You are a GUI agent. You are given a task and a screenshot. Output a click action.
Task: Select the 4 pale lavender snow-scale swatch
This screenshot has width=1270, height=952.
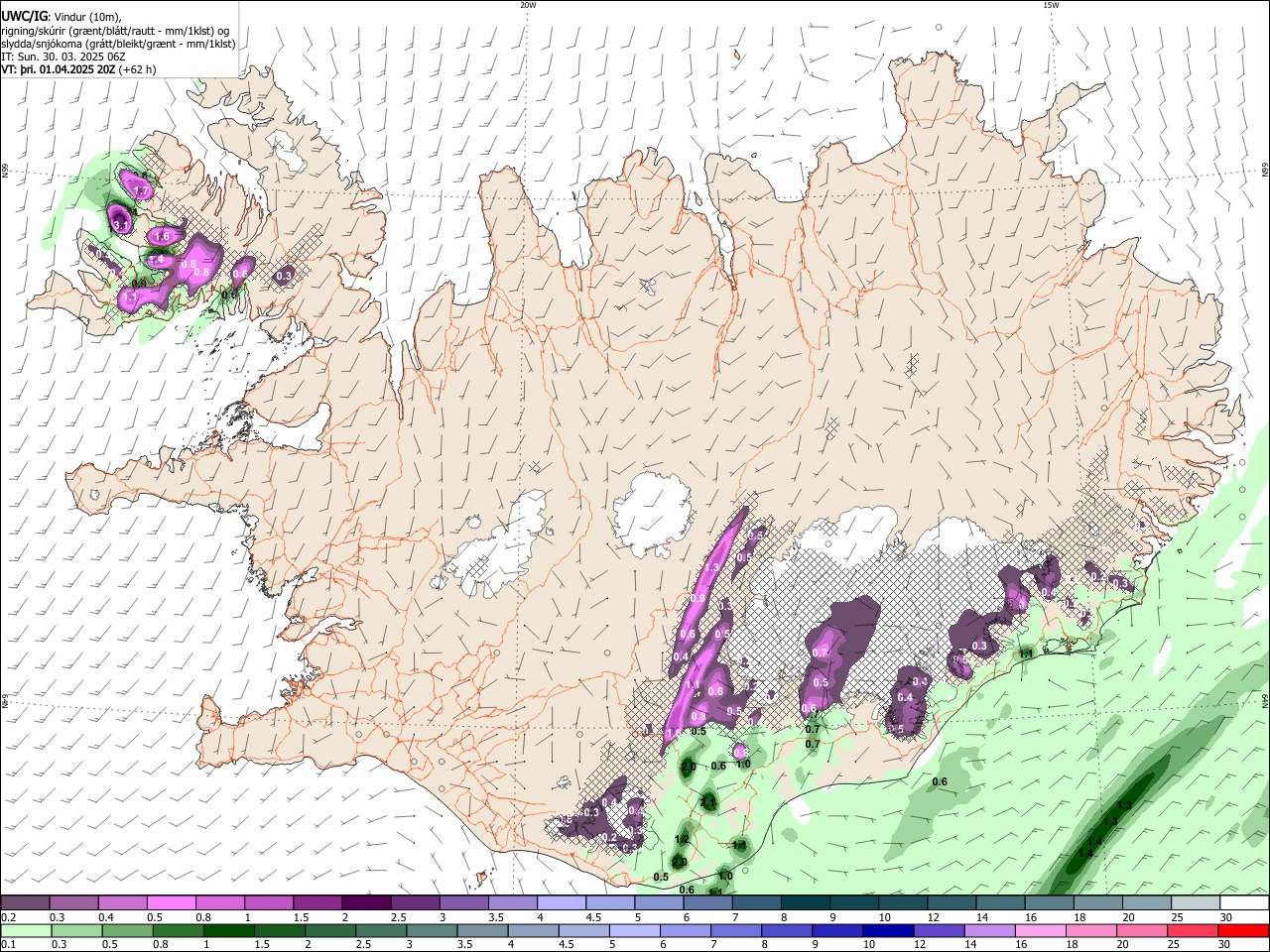[x=562, y=903]
